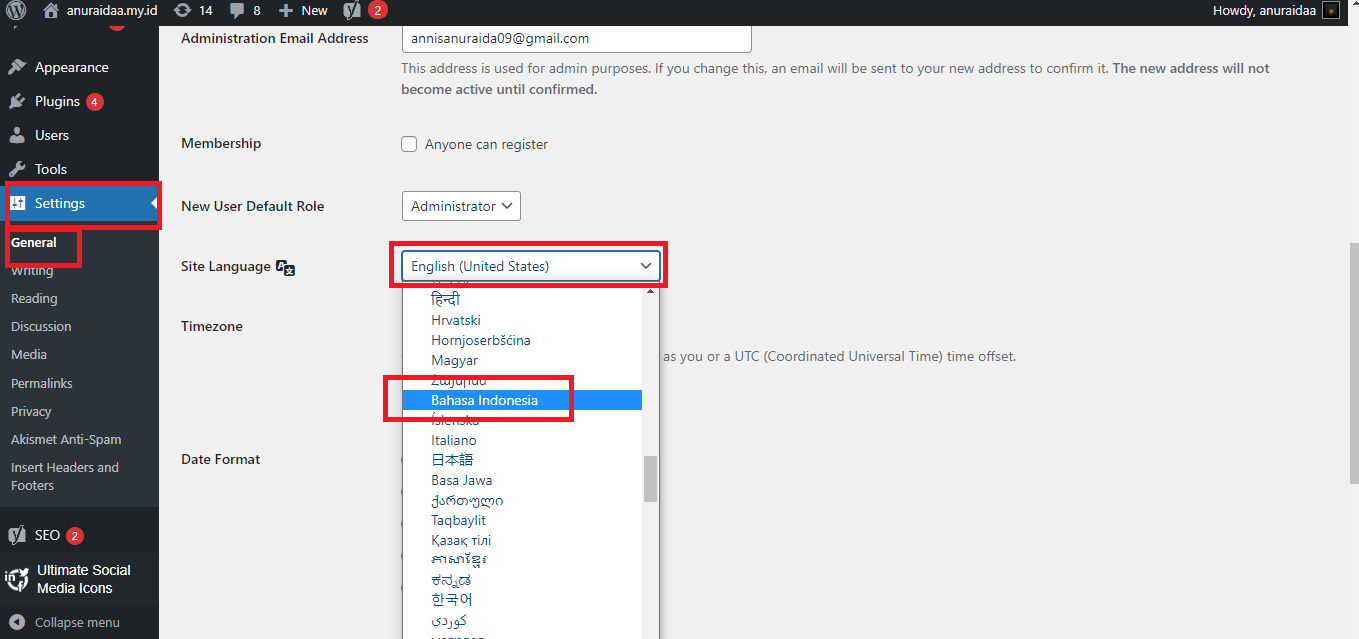Click the Yoast SEO sidebar icon

tap(17, 535)
